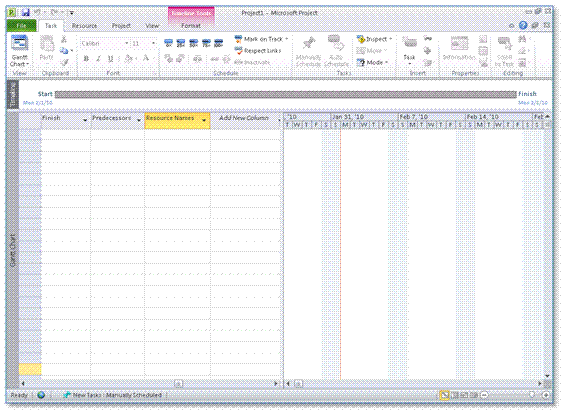This screenshot has height=414, width=564.
Task: Click the Insert Summary icon
Action: (428, 38)
